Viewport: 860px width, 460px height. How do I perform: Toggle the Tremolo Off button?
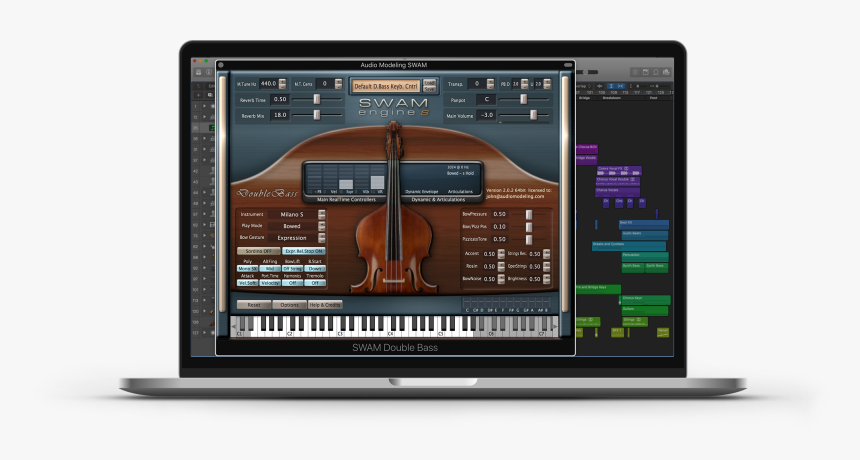click(315, 283)
